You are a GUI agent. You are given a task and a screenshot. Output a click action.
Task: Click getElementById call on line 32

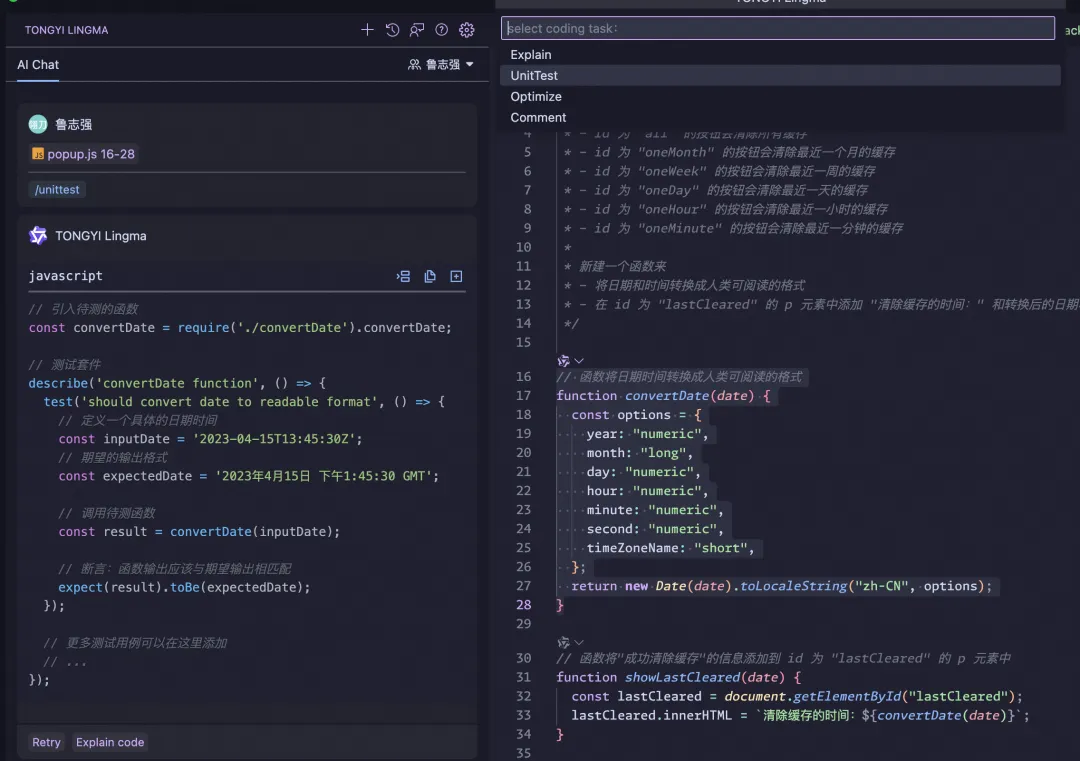click(x=847, y=696)
